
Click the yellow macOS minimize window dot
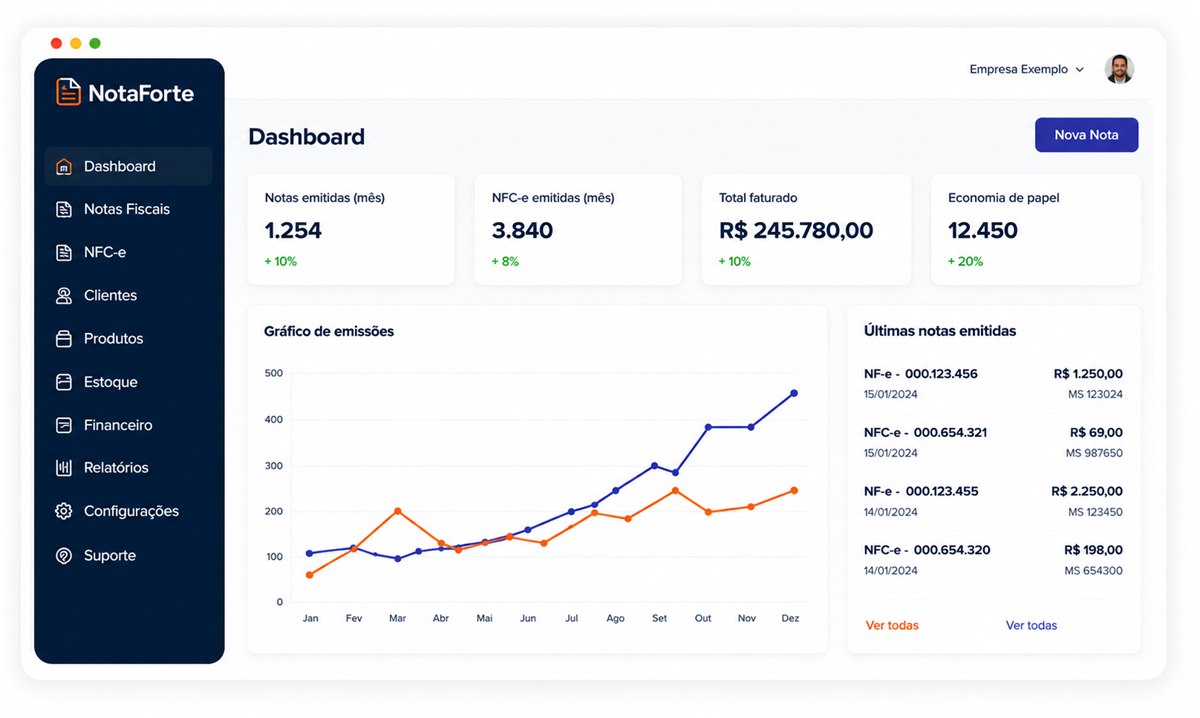tap(75, 43)
